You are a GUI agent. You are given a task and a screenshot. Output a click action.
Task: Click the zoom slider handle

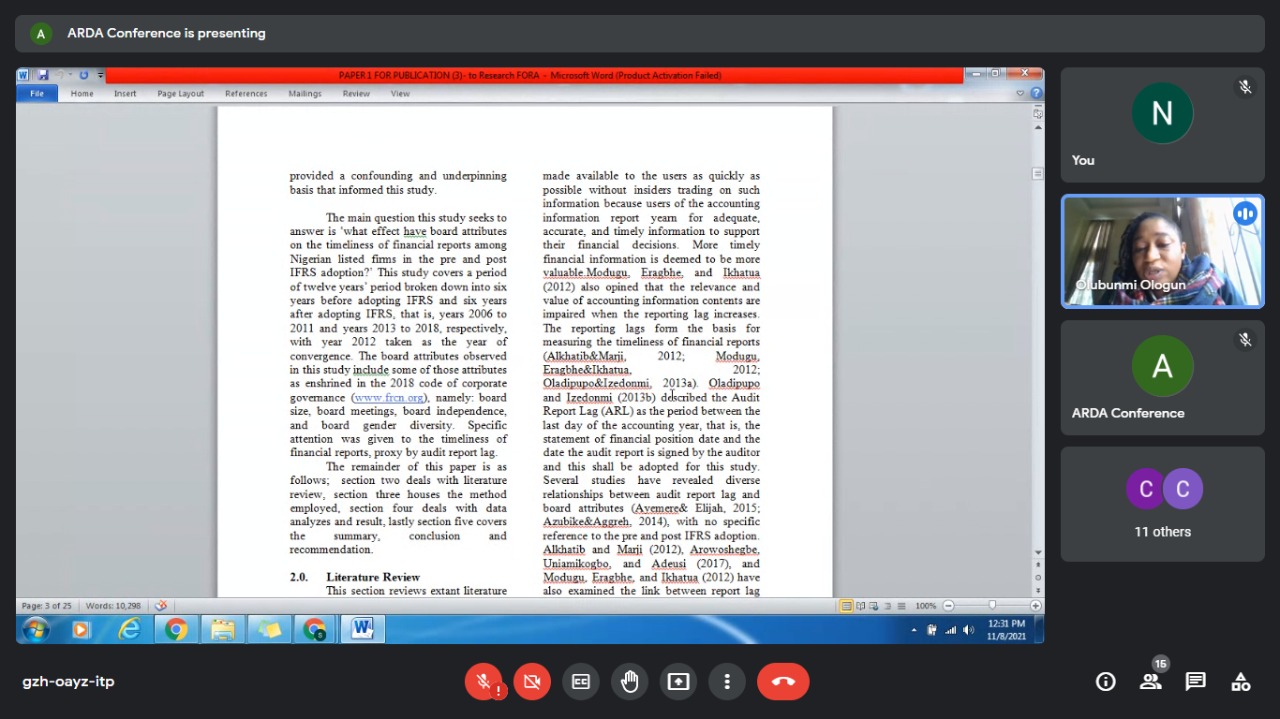point(992,606)
